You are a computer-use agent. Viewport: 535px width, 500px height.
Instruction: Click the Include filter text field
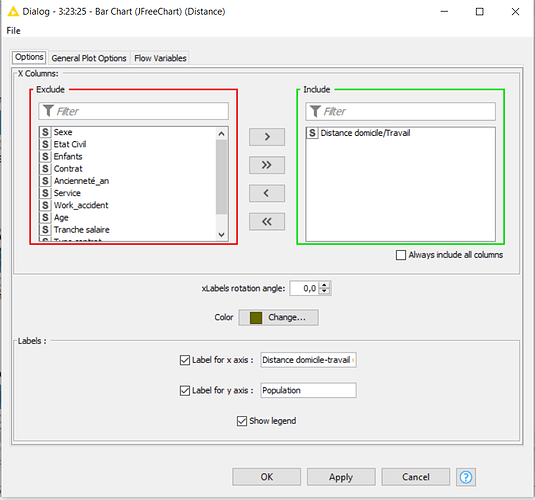[x=401, y=111]
